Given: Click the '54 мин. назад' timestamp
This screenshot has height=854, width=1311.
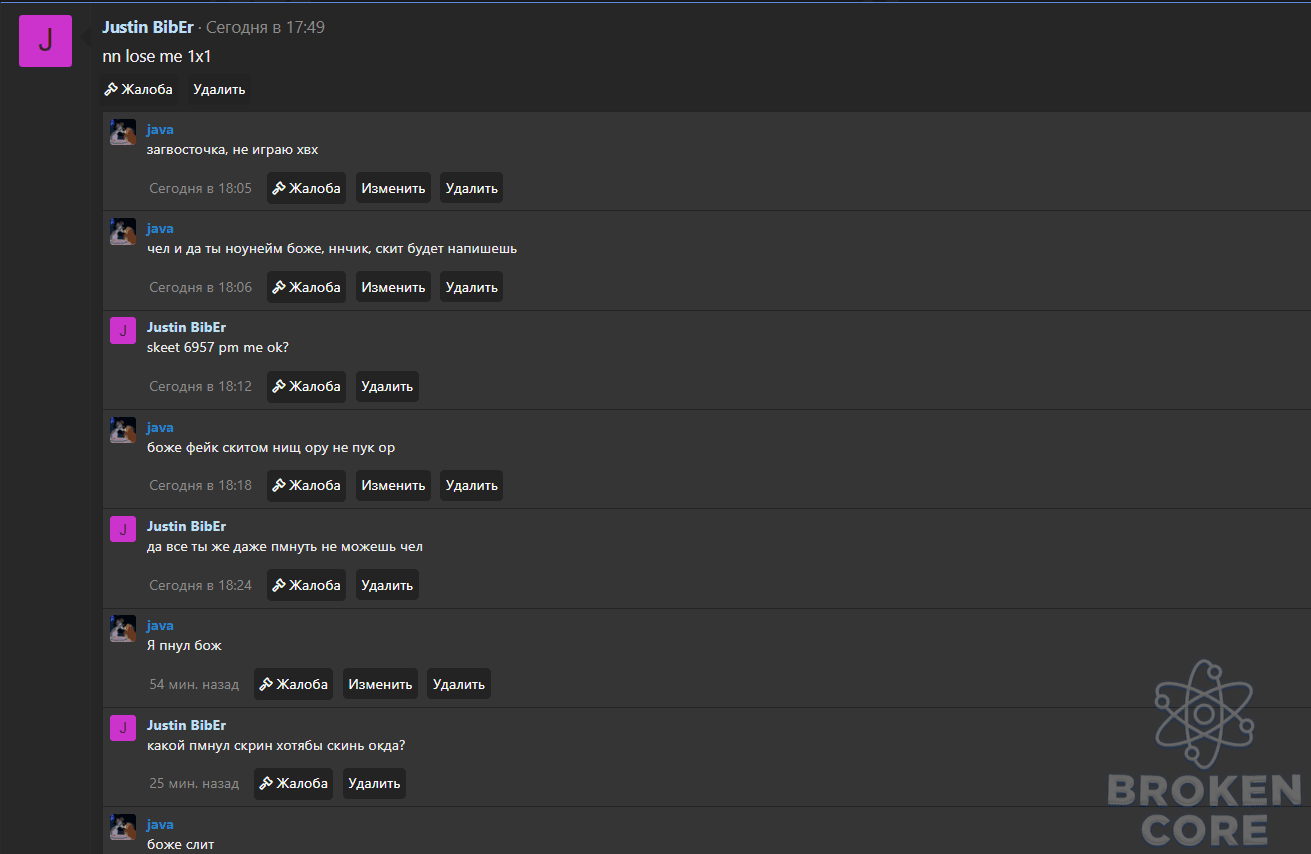Looking at the screenshot, I should click(194, 684).
